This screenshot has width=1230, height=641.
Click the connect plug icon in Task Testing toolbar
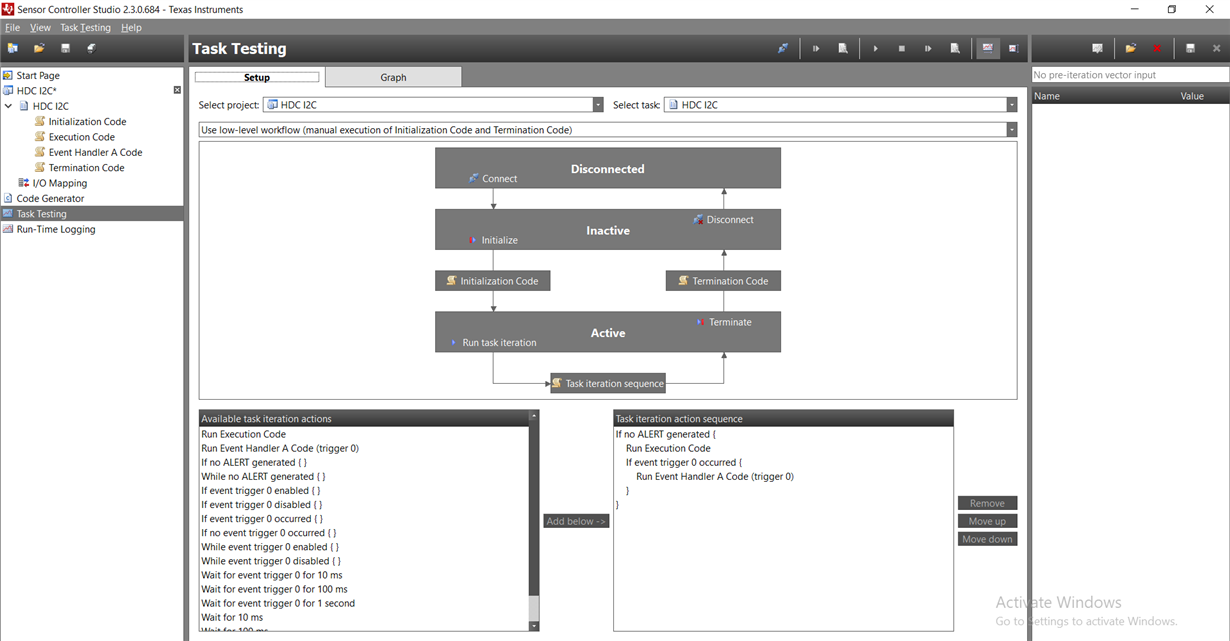point(783,48)
